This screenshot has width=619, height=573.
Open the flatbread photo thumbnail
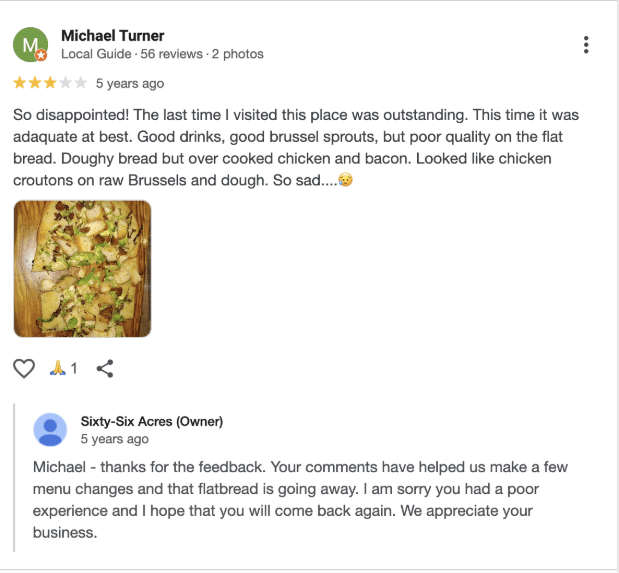tap(83, 269)
